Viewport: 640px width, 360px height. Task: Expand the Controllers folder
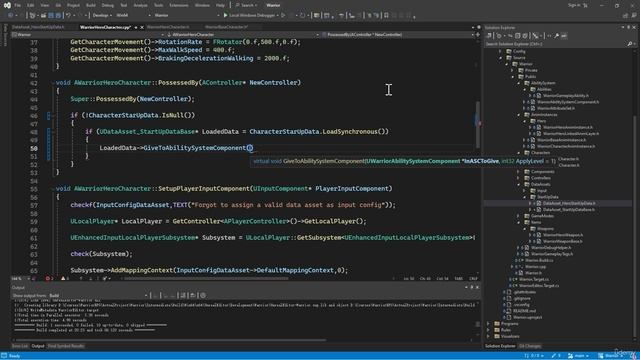[x=519, y=178]
